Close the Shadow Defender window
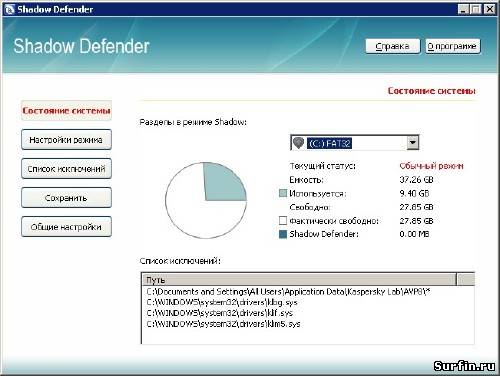 click(x=489, y=9)
